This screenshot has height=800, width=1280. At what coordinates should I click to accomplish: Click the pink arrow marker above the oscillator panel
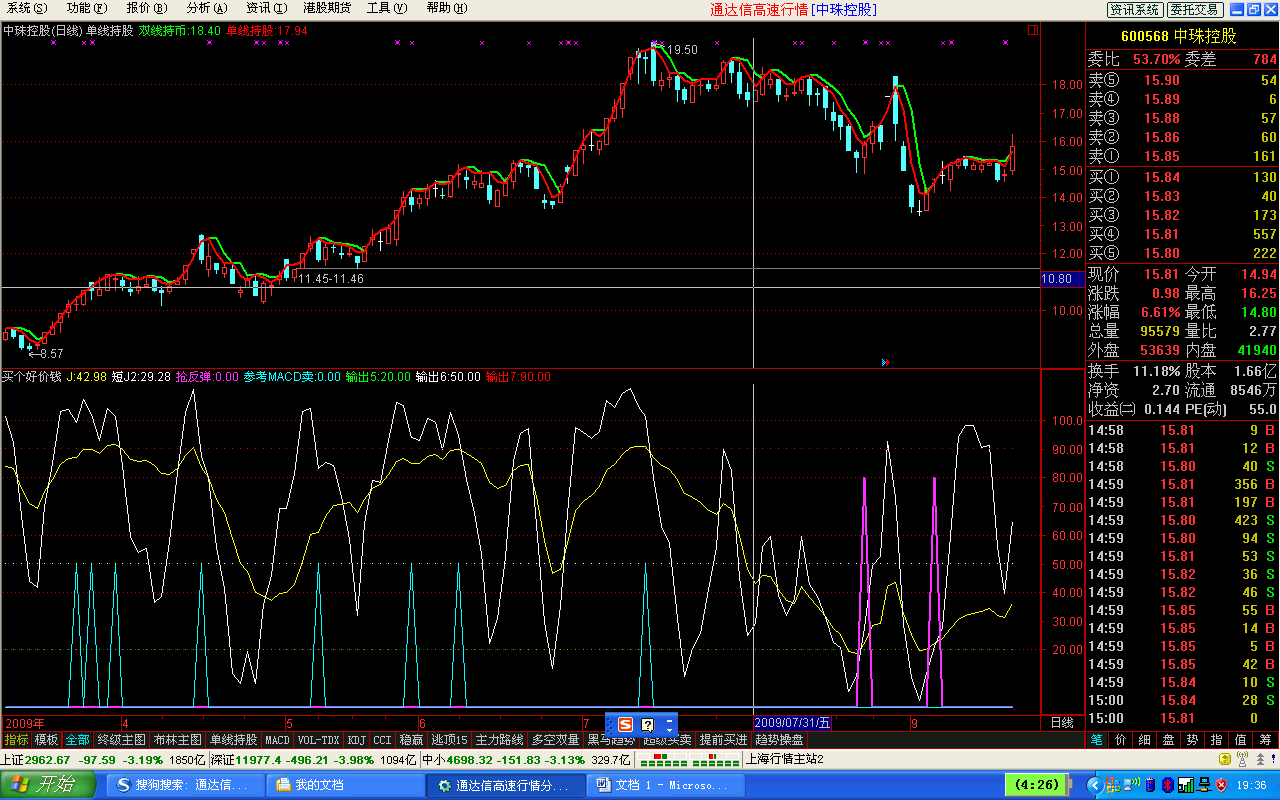[884, 362]
